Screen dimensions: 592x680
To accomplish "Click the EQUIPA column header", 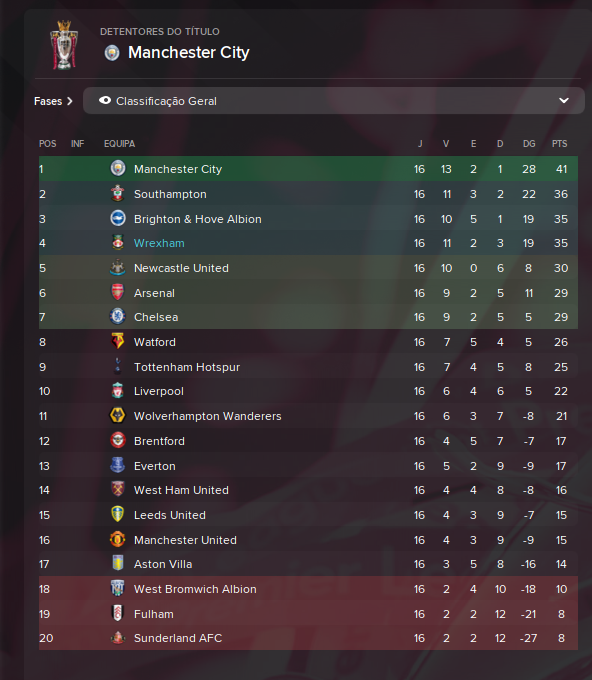I will click(x=119, y=144).
